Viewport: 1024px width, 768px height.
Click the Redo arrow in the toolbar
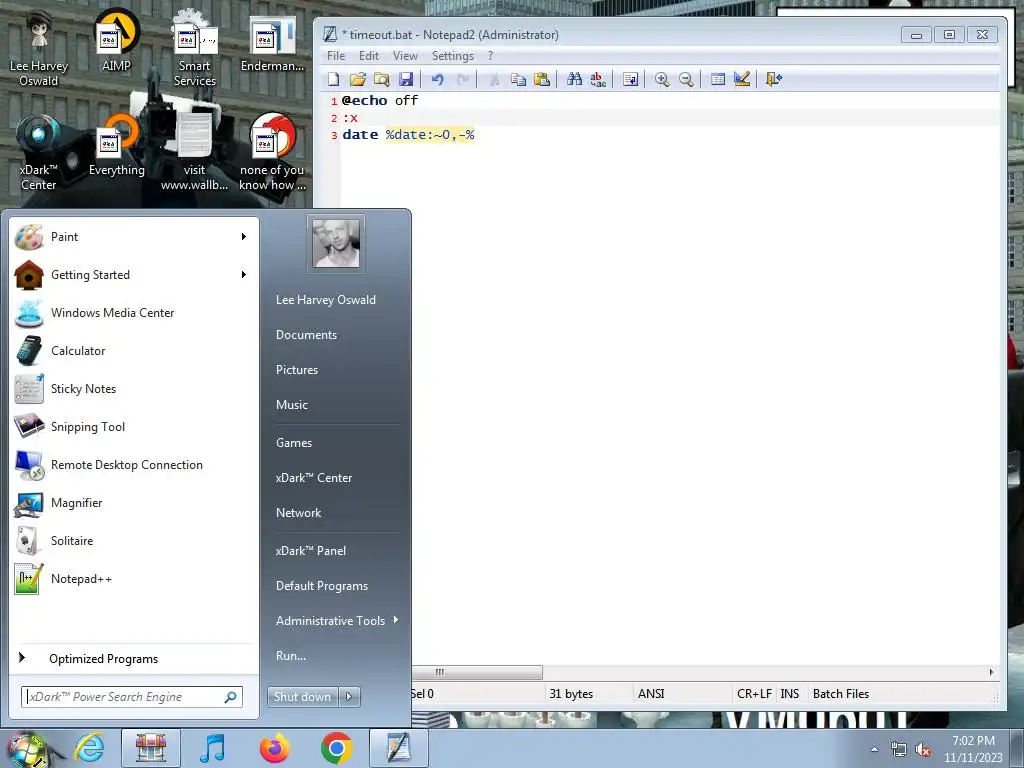(462, 79)
